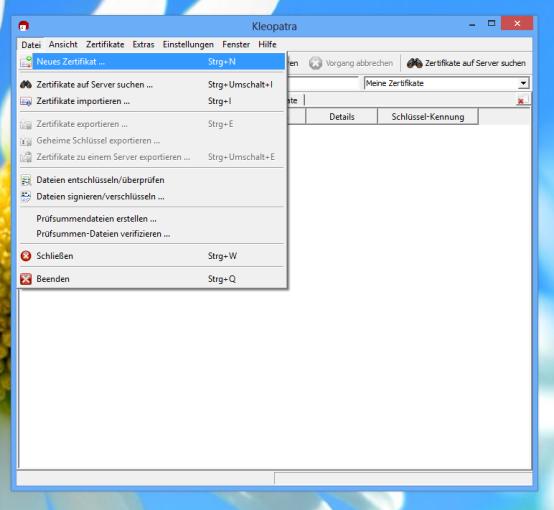The width and height of the screenshot is (554, 510).
Task: Choose Zertifikate importieren menu entry
Action: click(x=152, y=101)
